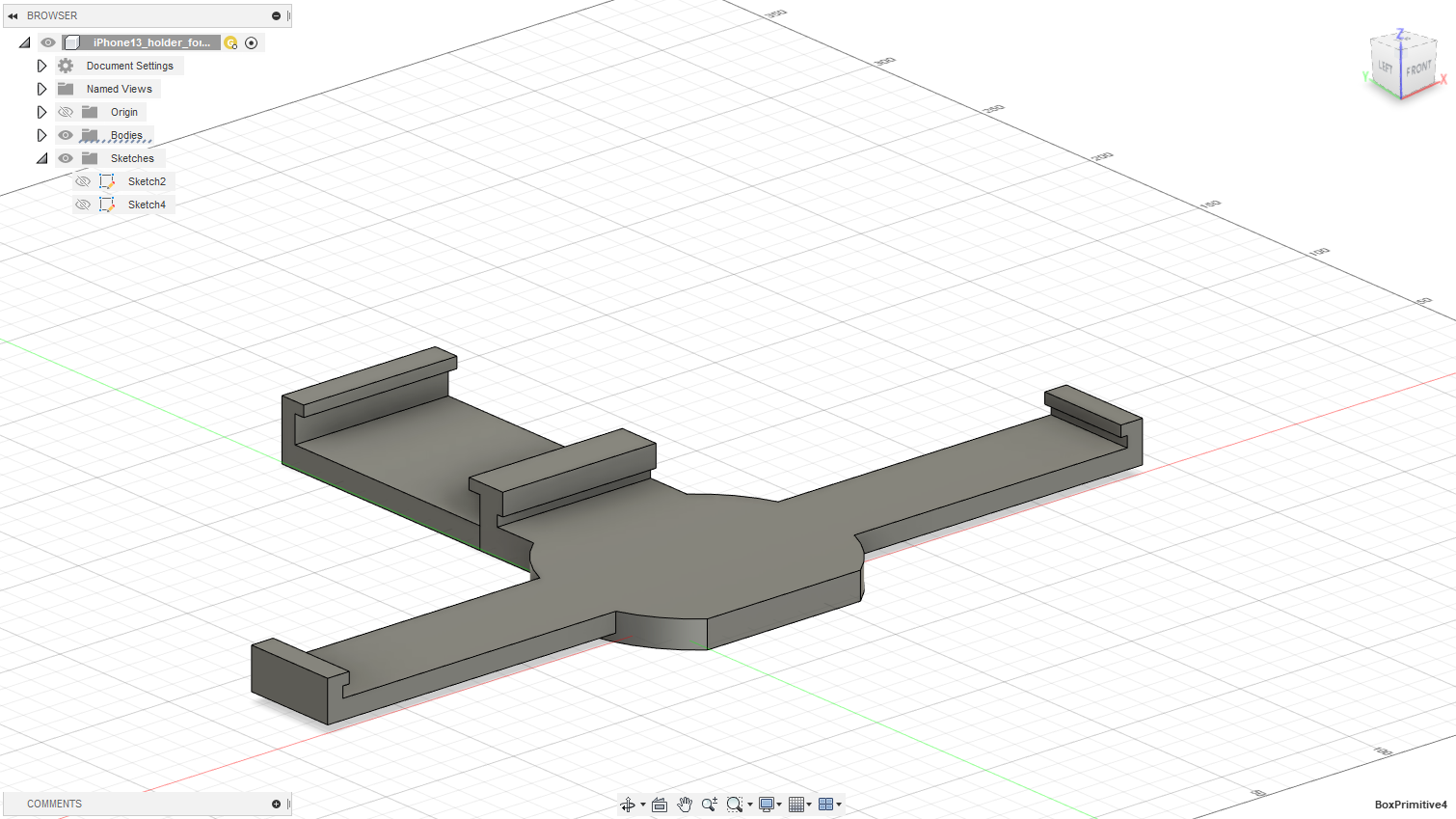Click the Document Settings gear icon
Viewport: 1456px width, 819px height.
coord(66,66)
